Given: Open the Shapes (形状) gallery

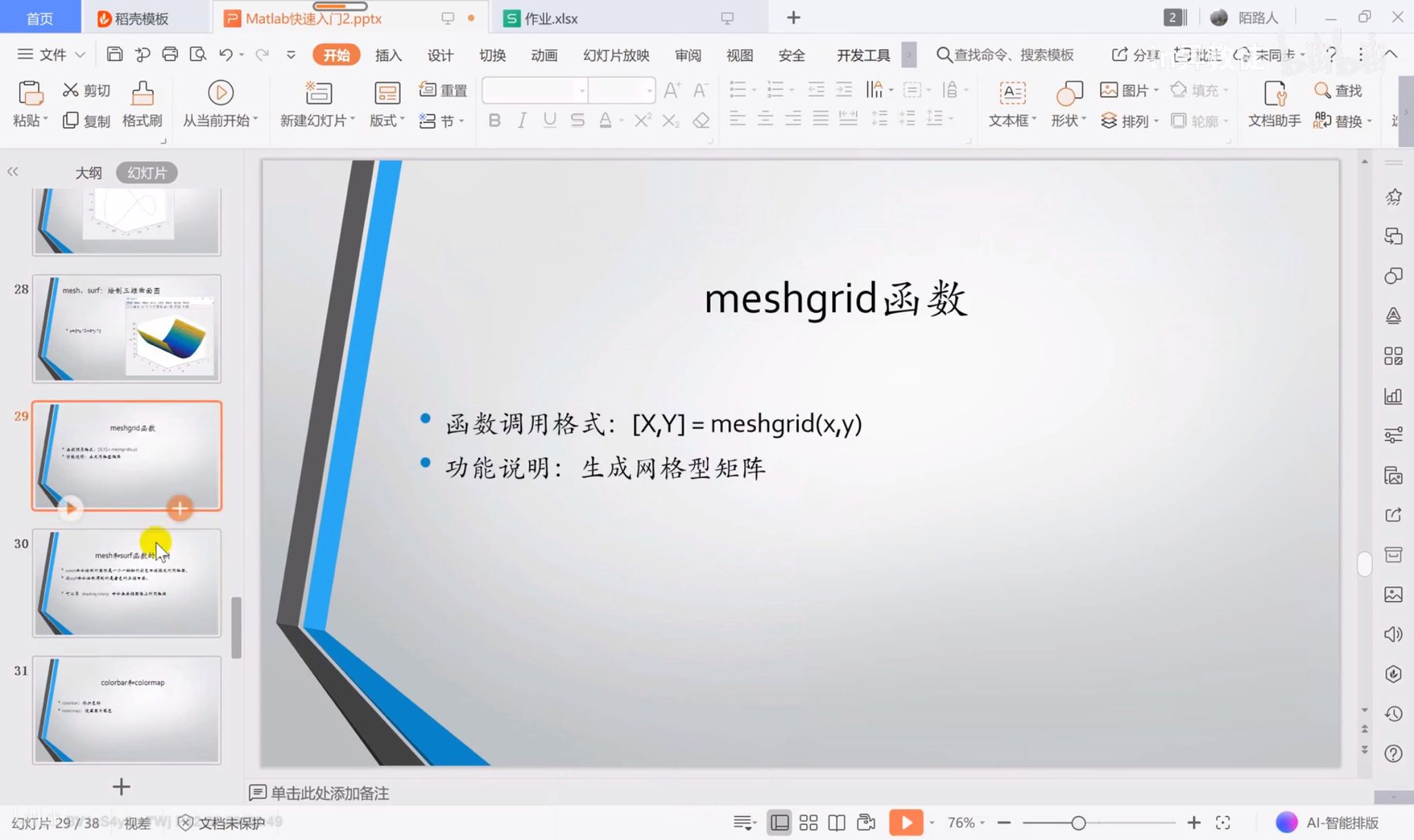Looking at the screenshot, I should click(1068, 94).
